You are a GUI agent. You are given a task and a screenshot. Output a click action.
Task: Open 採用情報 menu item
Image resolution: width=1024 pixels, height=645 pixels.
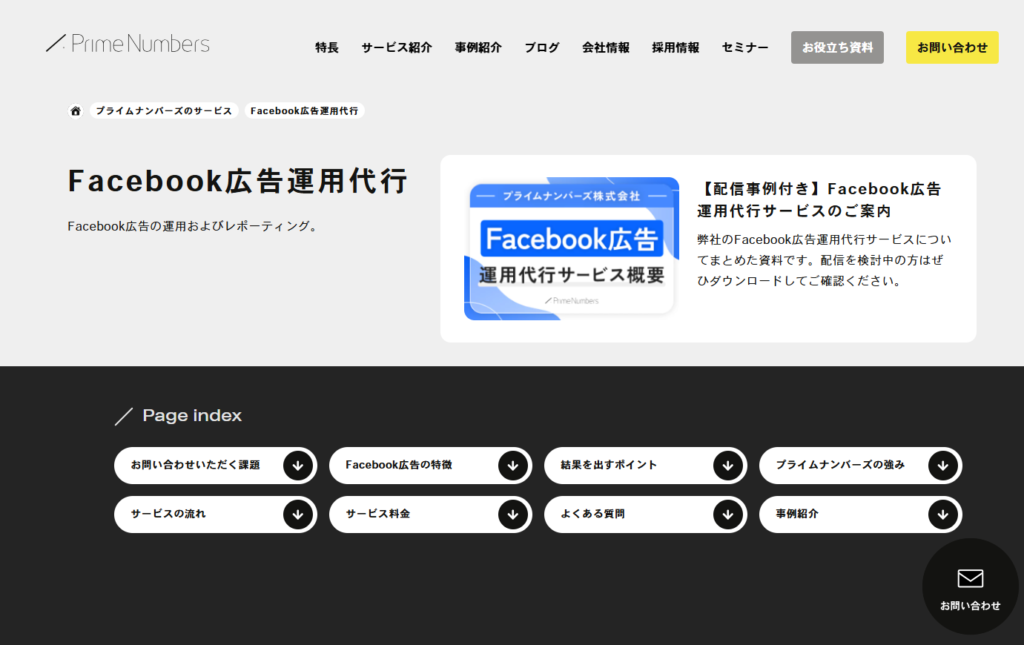(675, 48)
